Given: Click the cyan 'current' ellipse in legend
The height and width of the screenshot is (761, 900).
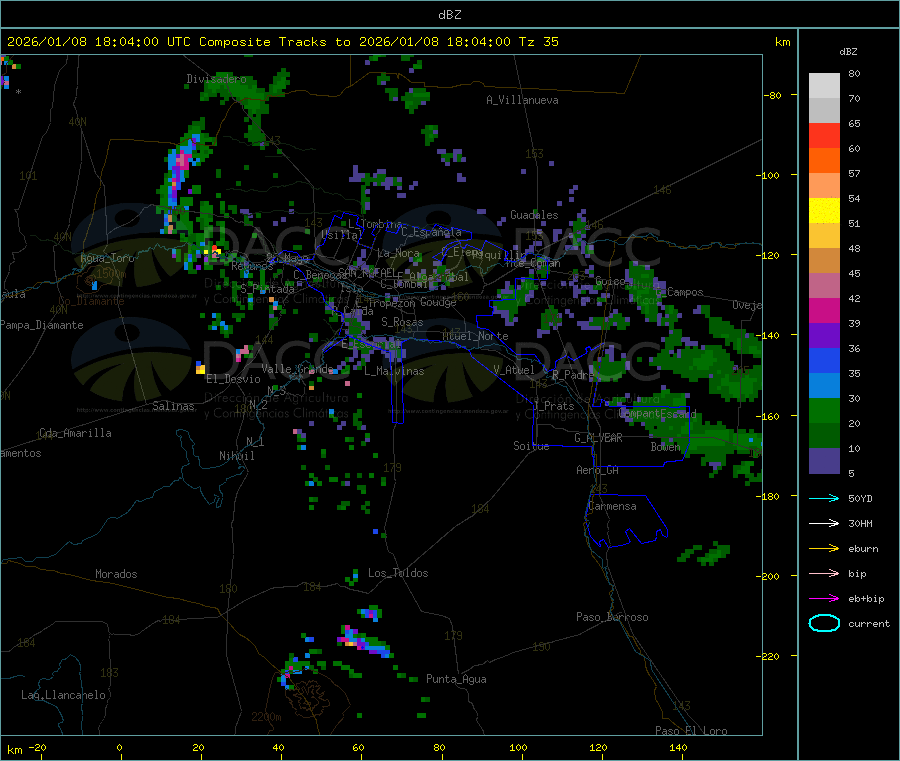Looking at the screenshot, I should [824, 623].
